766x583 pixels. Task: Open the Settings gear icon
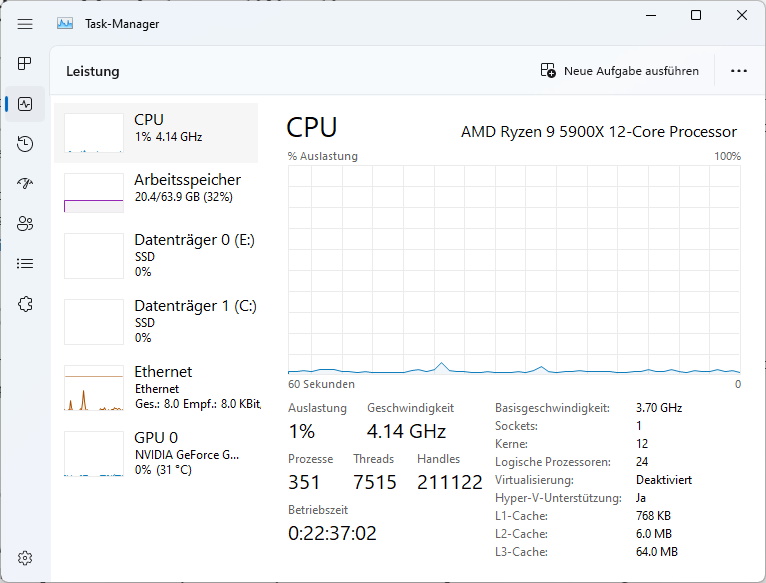pyautogui.click(x=25, y=558)
